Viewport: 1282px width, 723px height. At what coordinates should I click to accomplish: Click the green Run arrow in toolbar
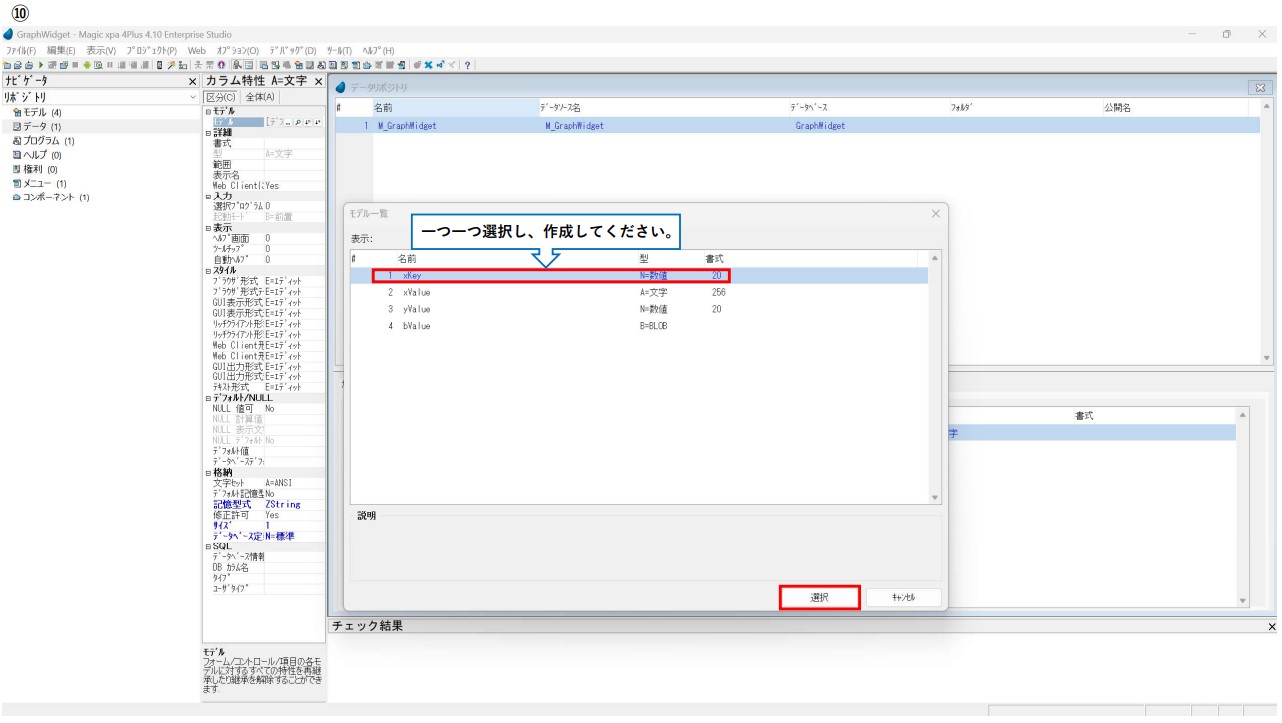click(40, 65)
